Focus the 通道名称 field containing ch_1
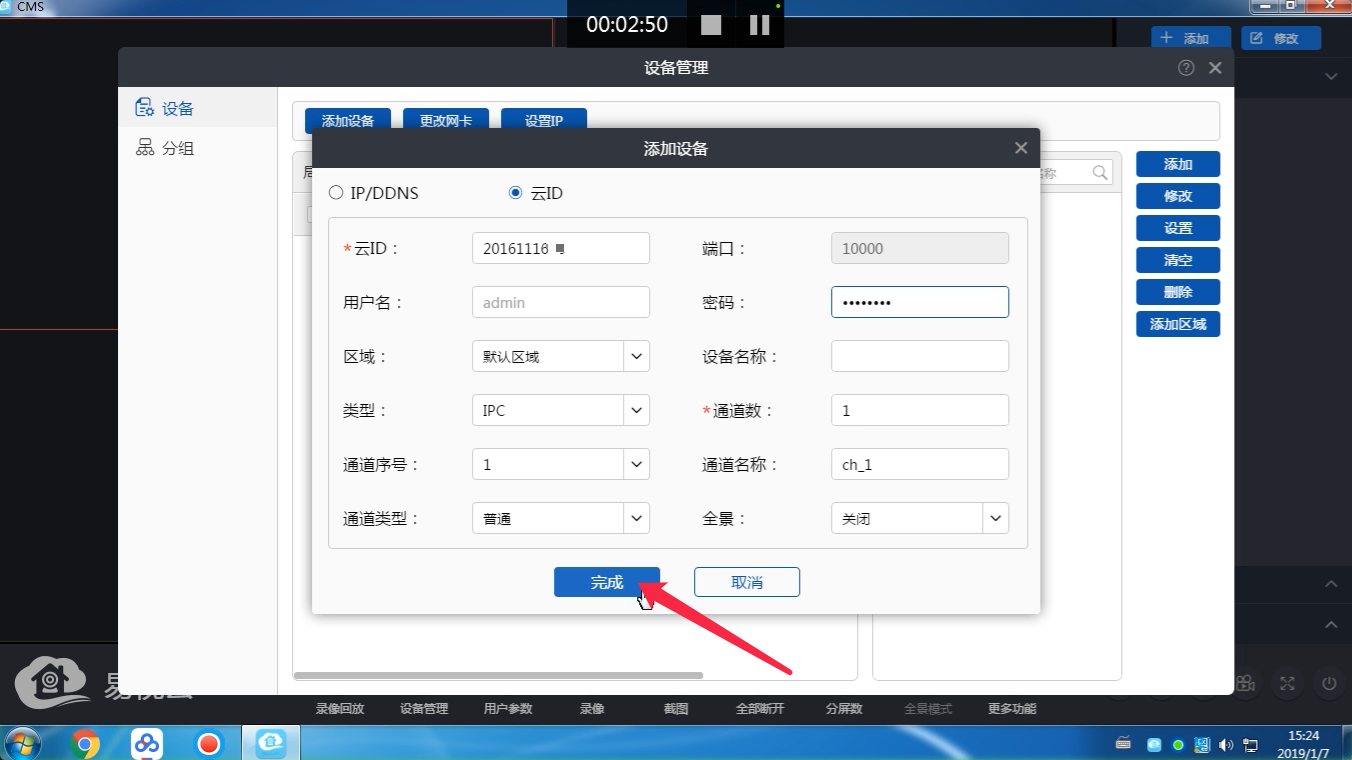 click(x=920, y=464)
